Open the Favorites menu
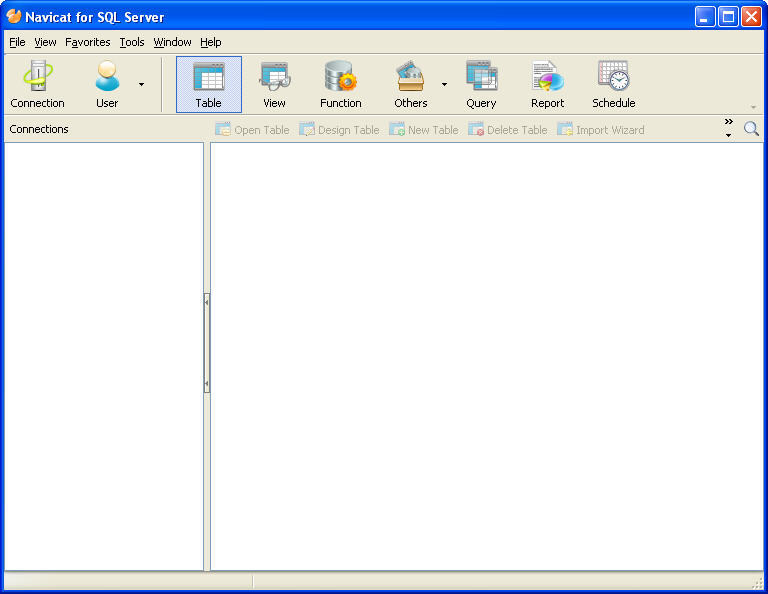Screen dimensions: 768x594 [88, 42]
